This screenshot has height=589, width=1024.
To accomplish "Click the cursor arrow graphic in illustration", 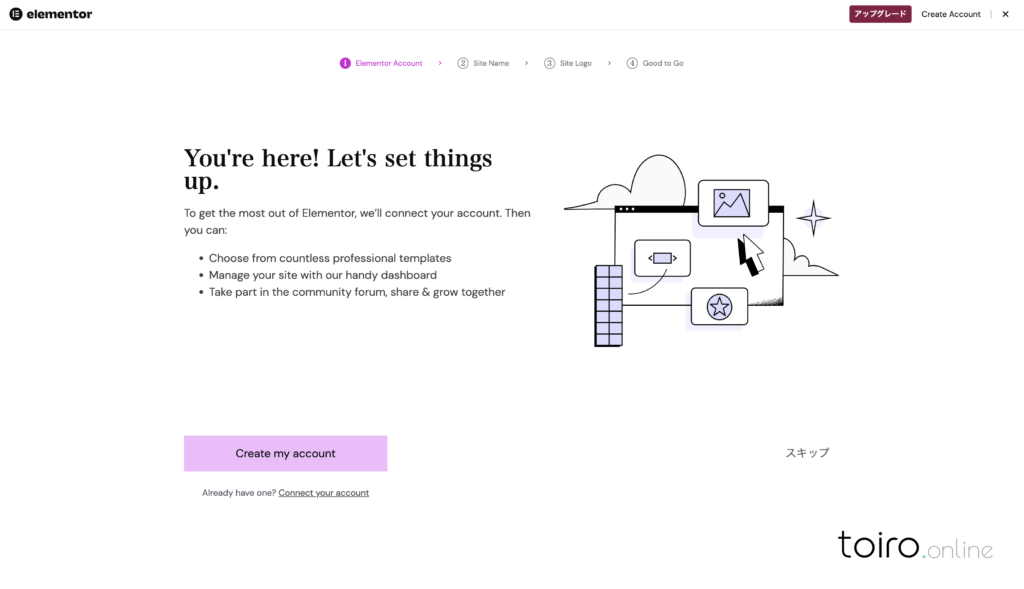I will pyautogui.click(x=749, y=254).
